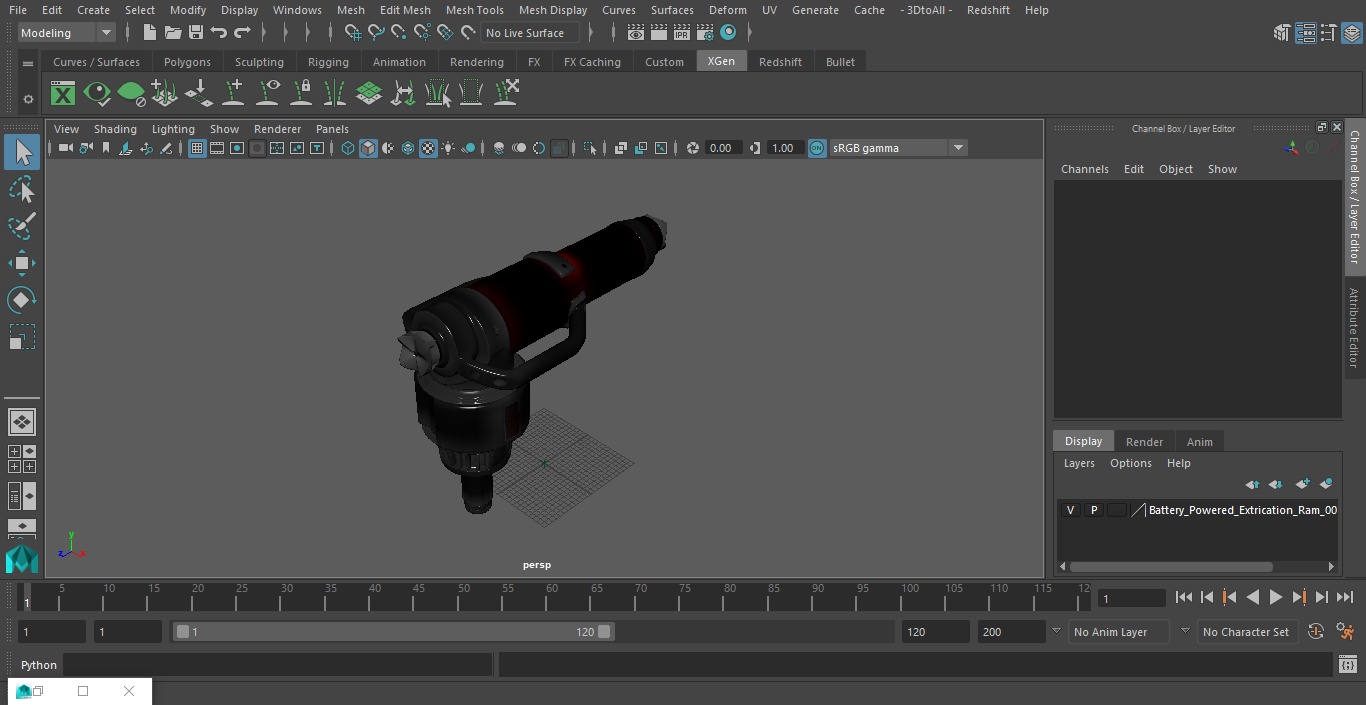
Task: Toggle layer visibility V box
Action: [x=1070, y=510]
